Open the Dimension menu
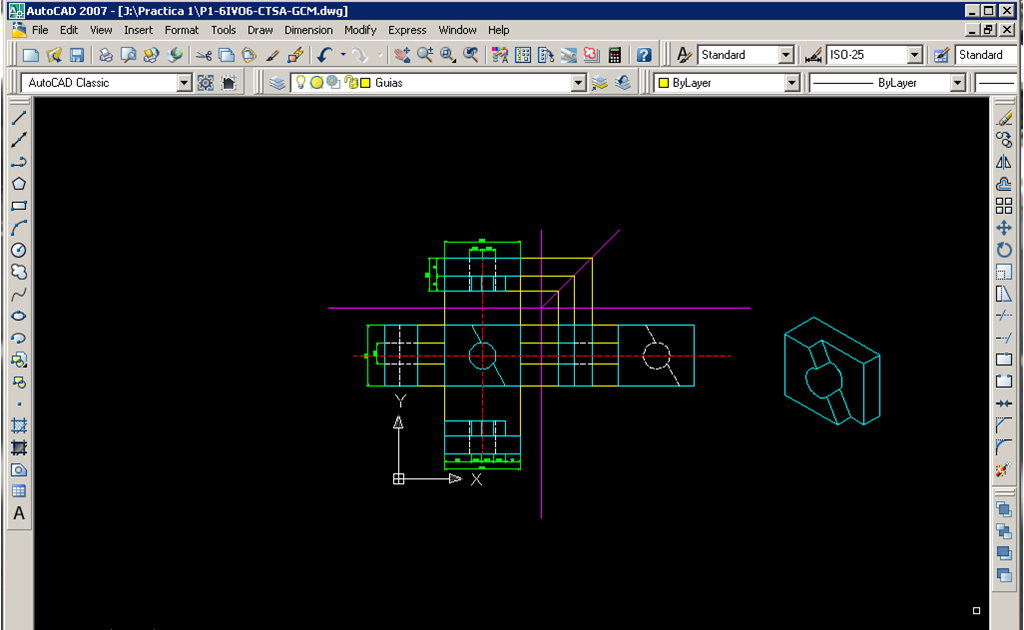The height and width of the screenshot is (630, 1024). tap(308, 30)
